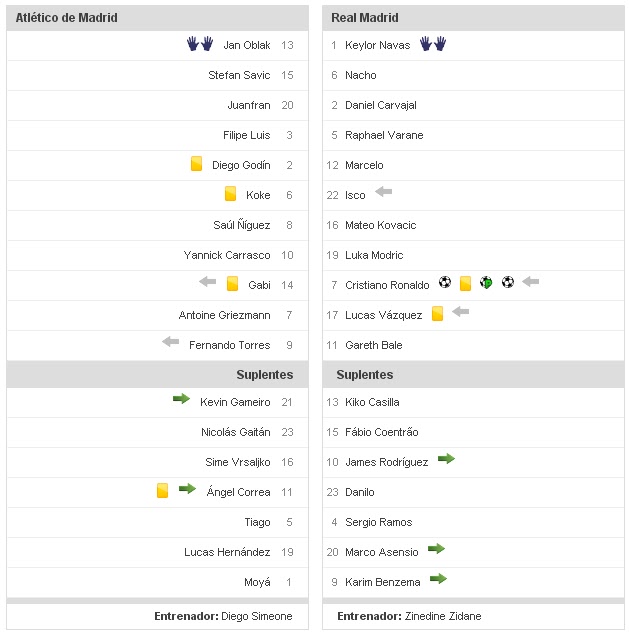Click the yellow card next to Lucas Vázquez
This screenshot has width=629, height=636.
(x=437, y=314)
